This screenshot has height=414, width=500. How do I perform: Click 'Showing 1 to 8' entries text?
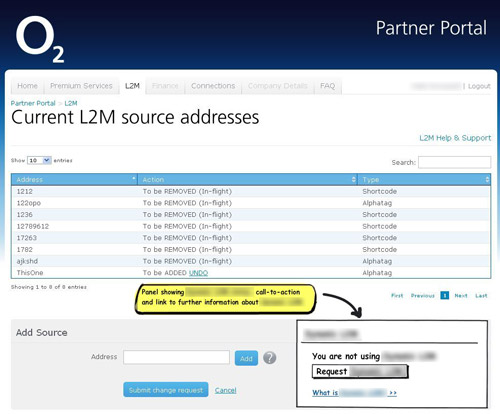pos(49,287)
